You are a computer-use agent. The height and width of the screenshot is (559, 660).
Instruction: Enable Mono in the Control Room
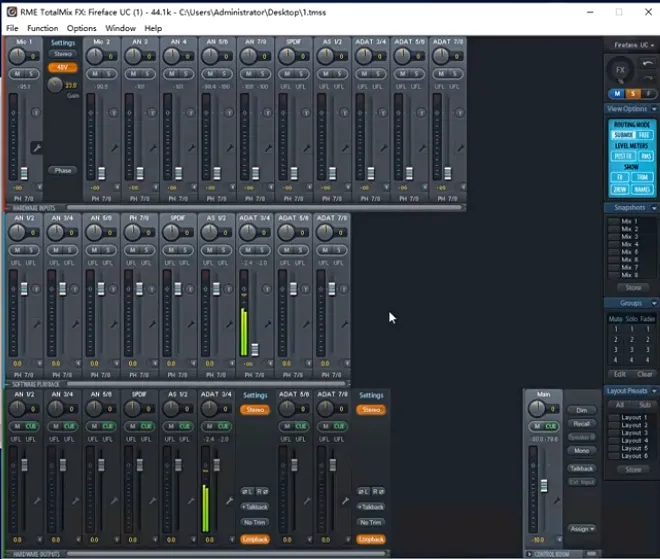click(x=581, y=451)
